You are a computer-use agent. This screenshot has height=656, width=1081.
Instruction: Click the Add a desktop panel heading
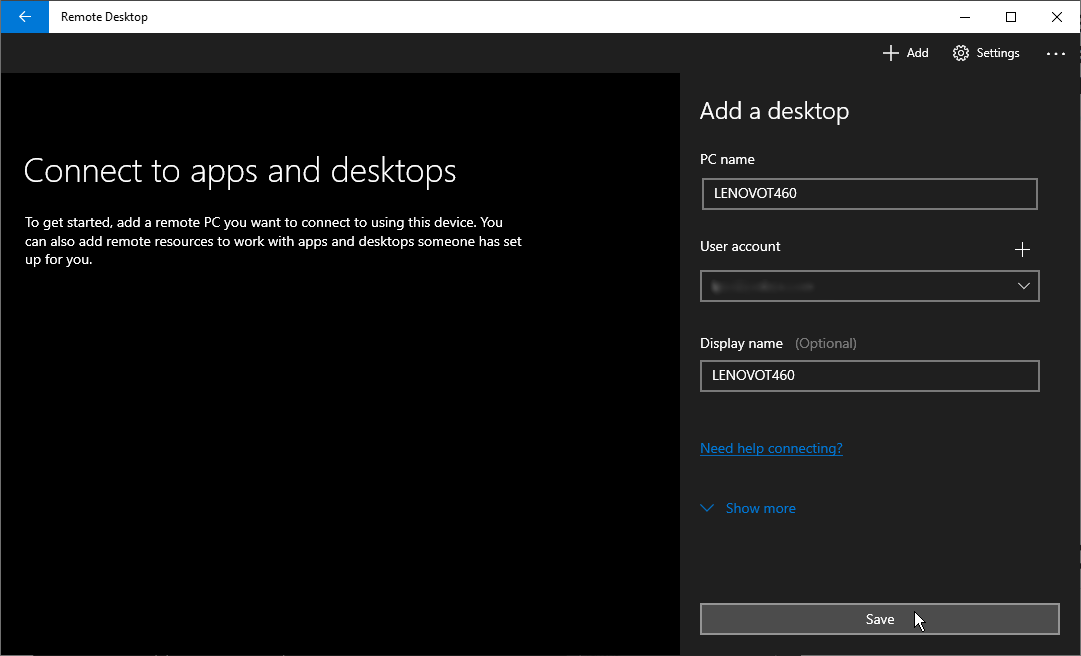[774, 111]
